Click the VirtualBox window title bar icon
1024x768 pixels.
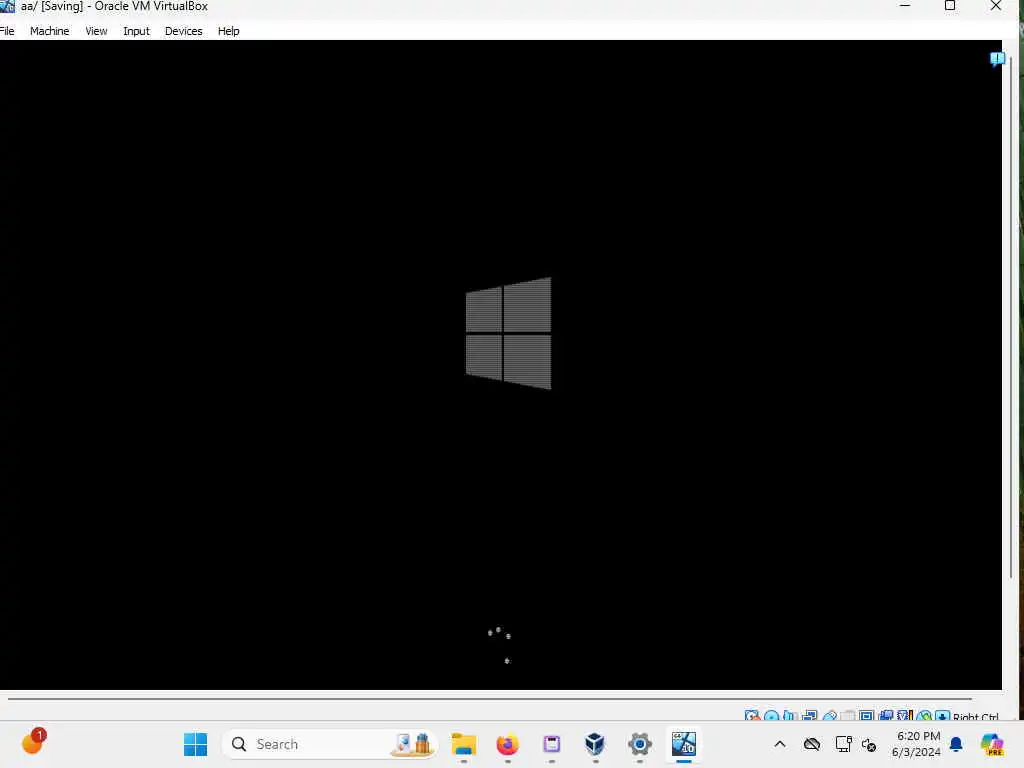pos(7,7)
